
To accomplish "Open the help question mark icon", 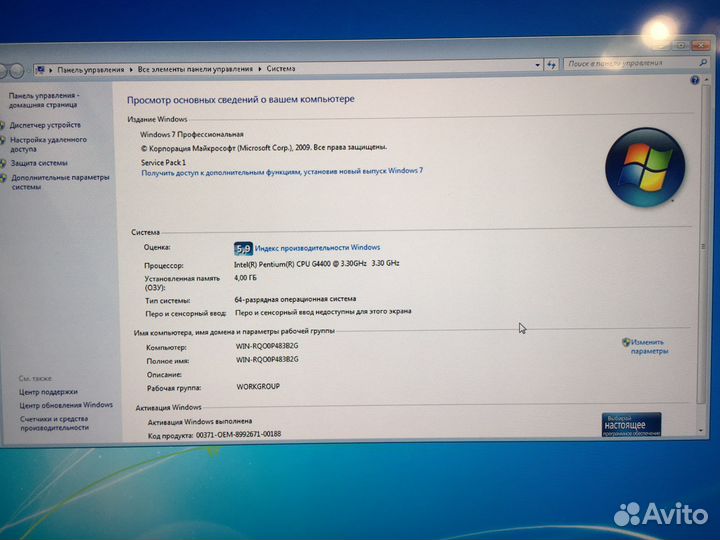I will click(x=694, y=80).
